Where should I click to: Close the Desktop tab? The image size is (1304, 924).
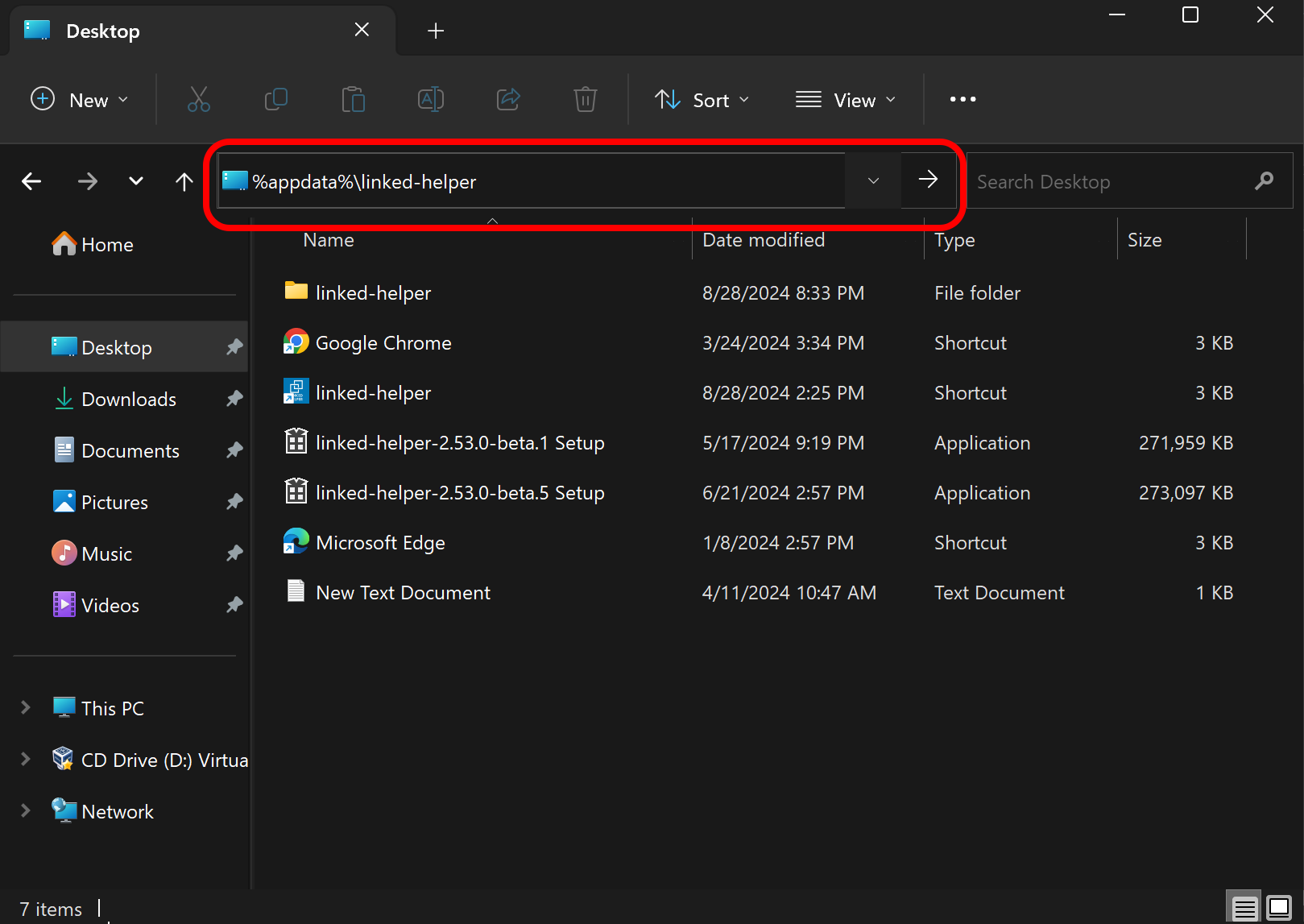point(362,30)
